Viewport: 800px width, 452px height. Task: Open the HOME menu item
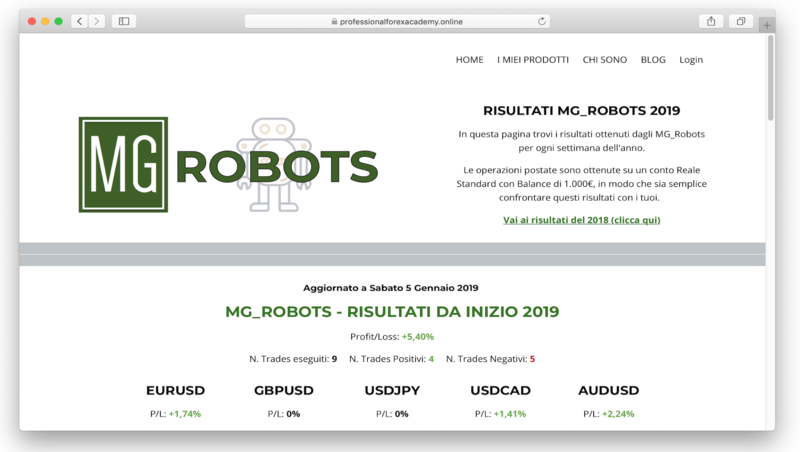tap(469, 60)
